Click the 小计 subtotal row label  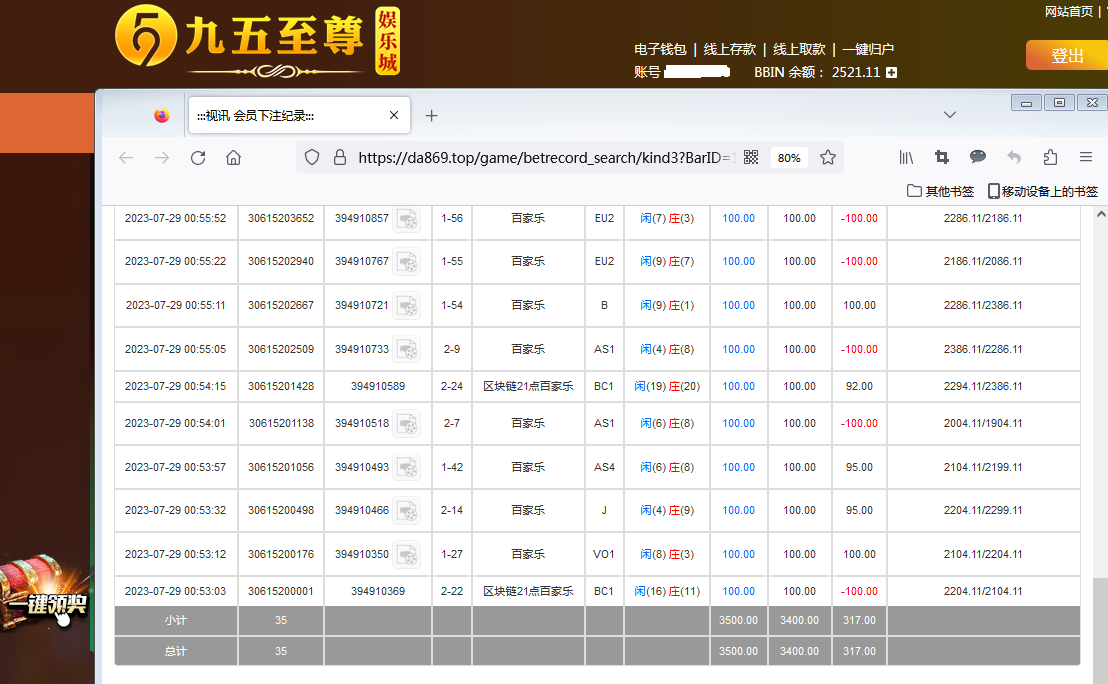pos(175,620)
